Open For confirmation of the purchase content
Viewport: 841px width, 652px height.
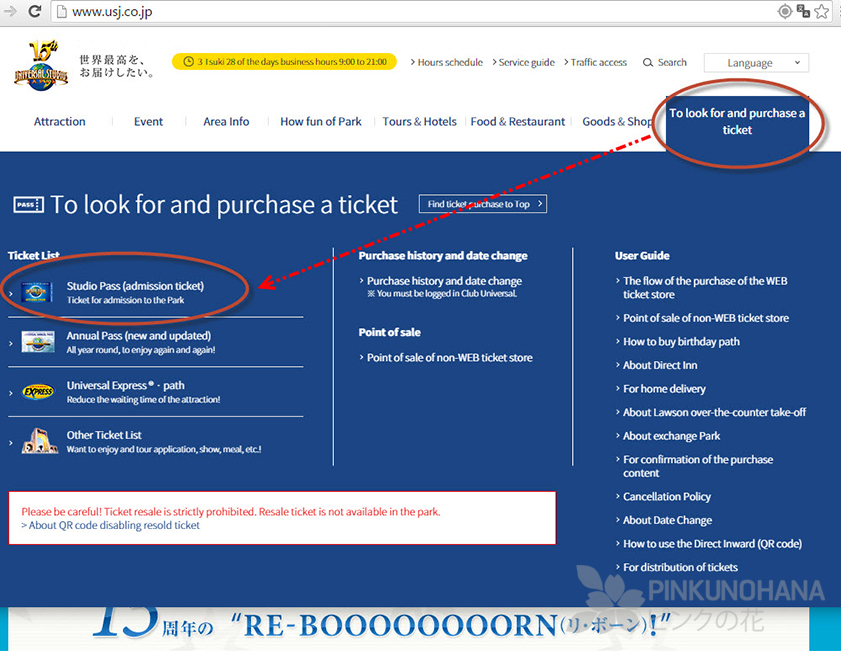[x=698, y=466]
